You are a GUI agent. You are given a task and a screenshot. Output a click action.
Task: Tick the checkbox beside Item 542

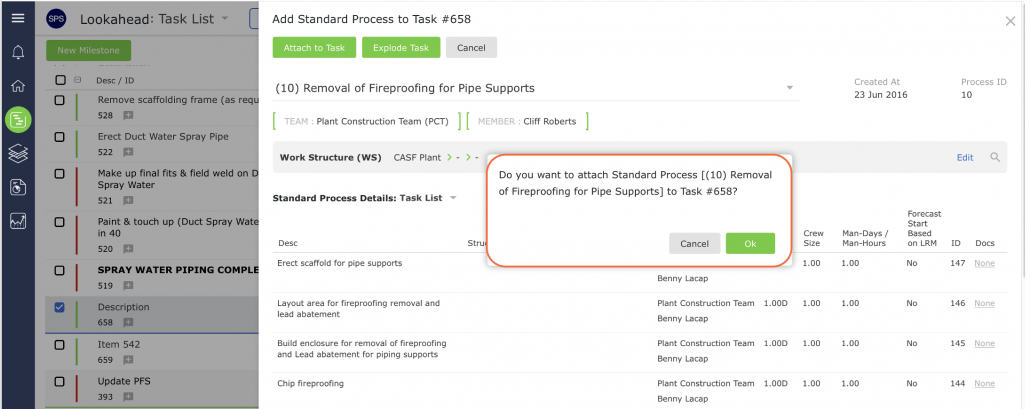pyautogui.click(x=60, y=345)
